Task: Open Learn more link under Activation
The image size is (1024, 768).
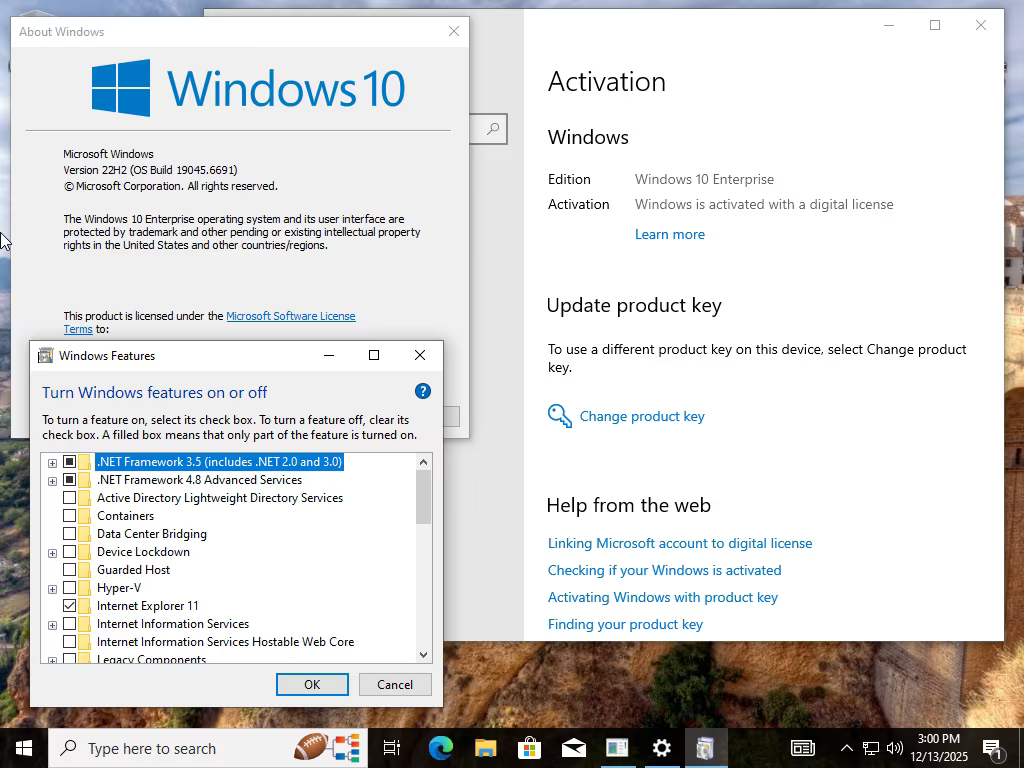Action: 669,234
